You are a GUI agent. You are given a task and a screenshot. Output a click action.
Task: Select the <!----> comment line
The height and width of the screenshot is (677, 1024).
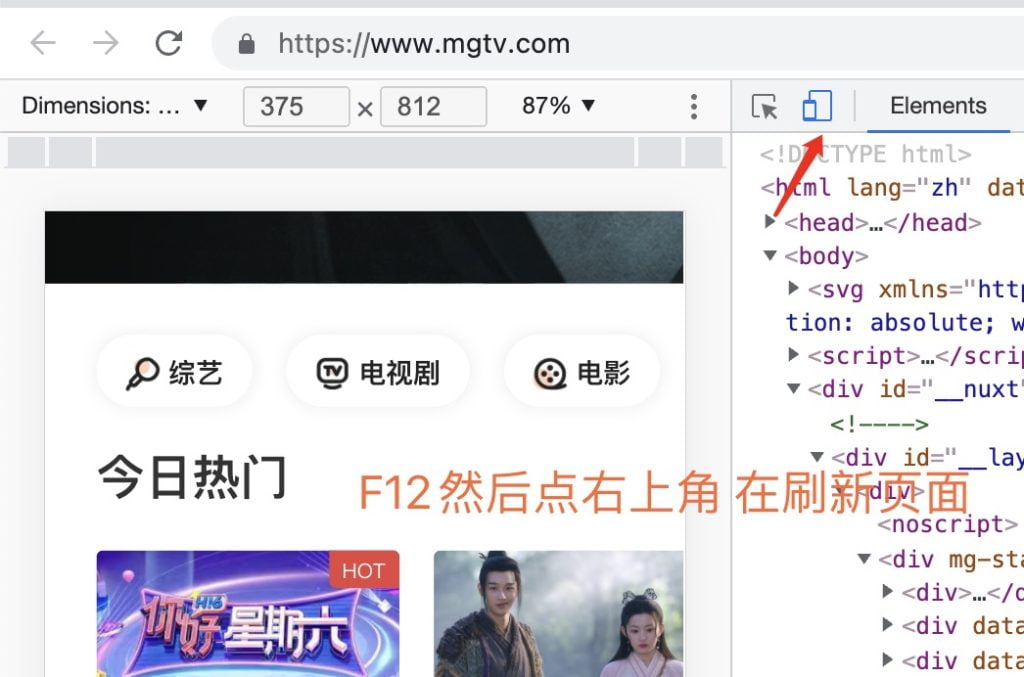coord(879,424)
